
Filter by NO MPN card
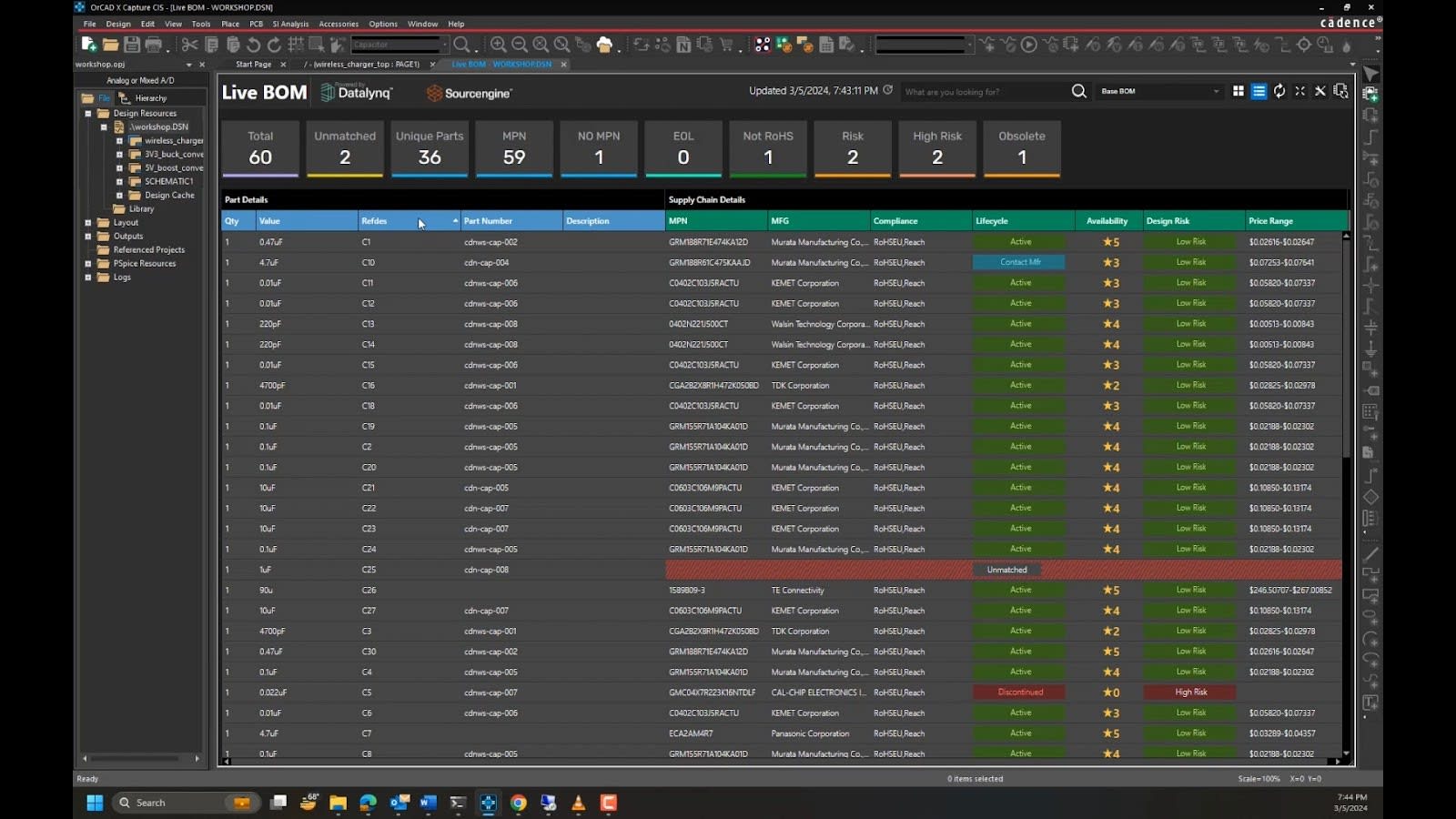[599, 148]
